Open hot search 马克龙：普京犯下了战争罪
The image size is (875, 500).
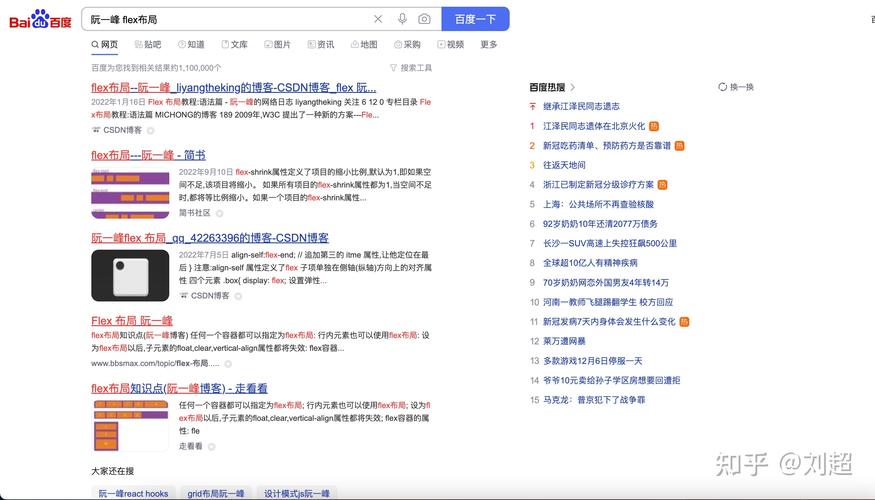(x=594, y=400)
